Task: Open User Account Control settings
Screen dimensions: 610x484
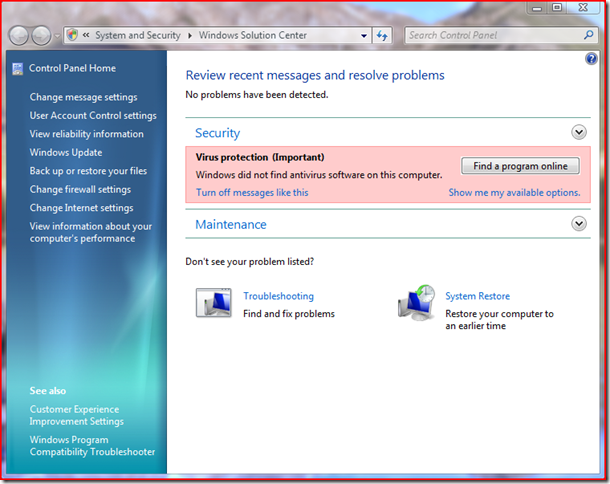Action: 93,116
